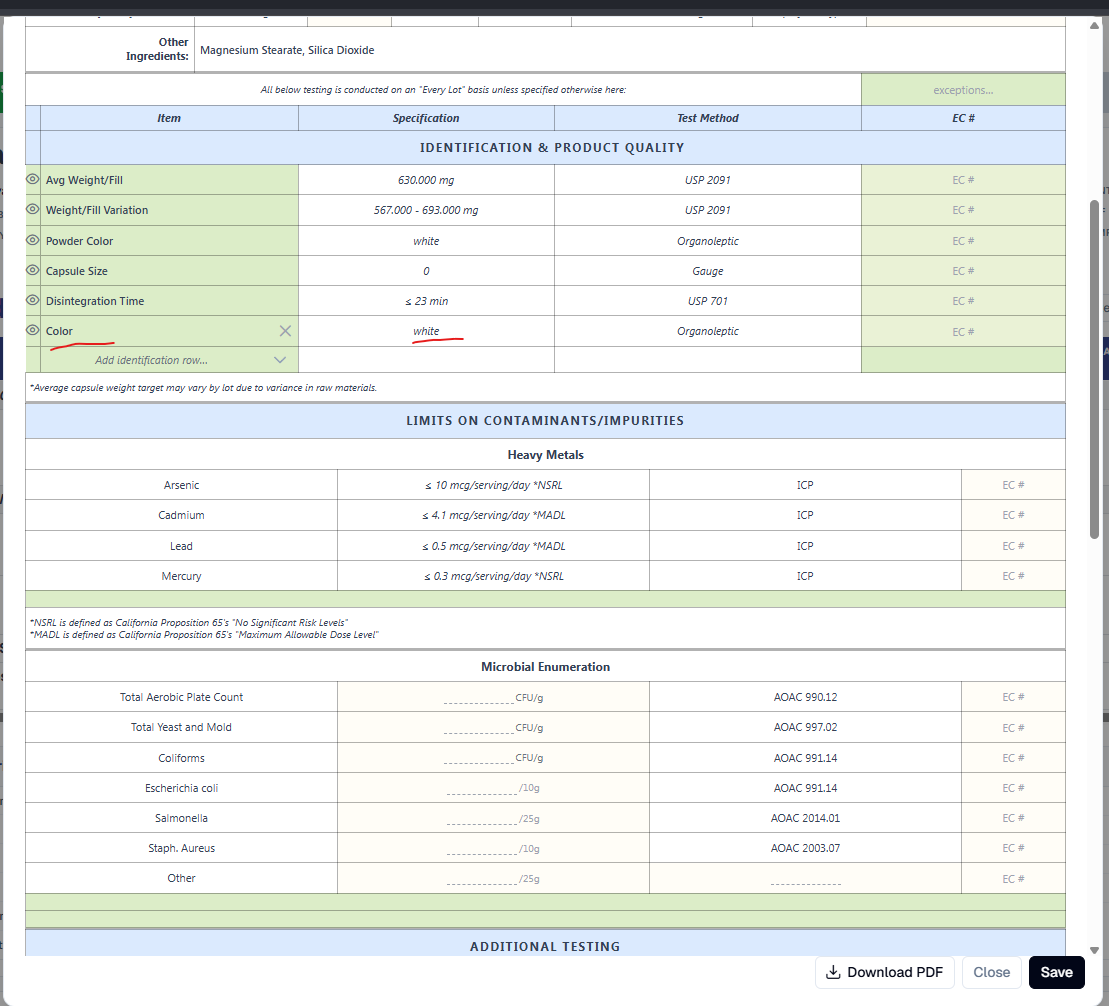
Task: Click Cadmium '≤ 4.1 mcg/serving/day *MADL'
Action: coord(494,516)
